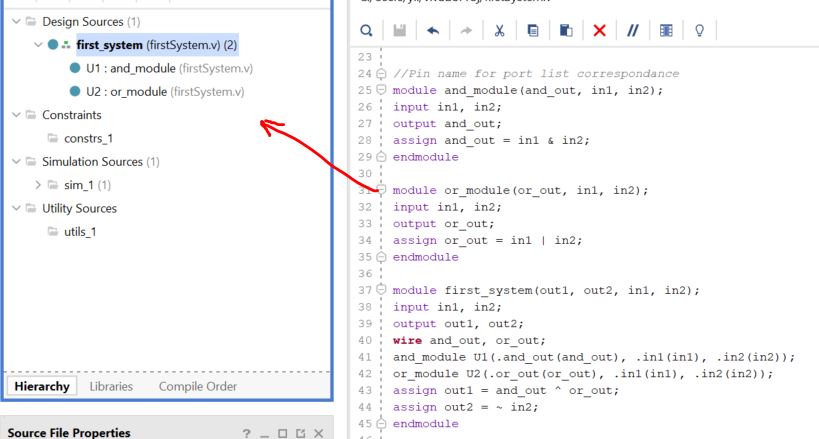This screenshot has height=439, width=819.
Task: Select the constrs_1 constraints folder
Action: tap(88, 138)
